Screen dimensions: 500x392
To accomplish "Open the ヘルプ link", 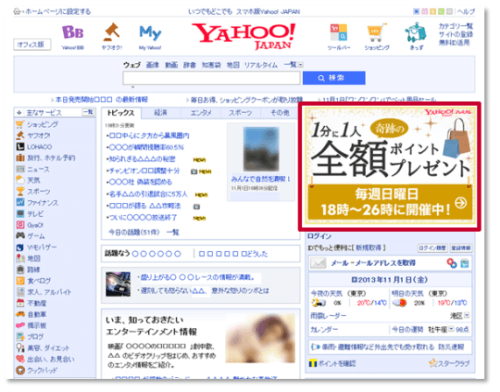I will 466,12.
